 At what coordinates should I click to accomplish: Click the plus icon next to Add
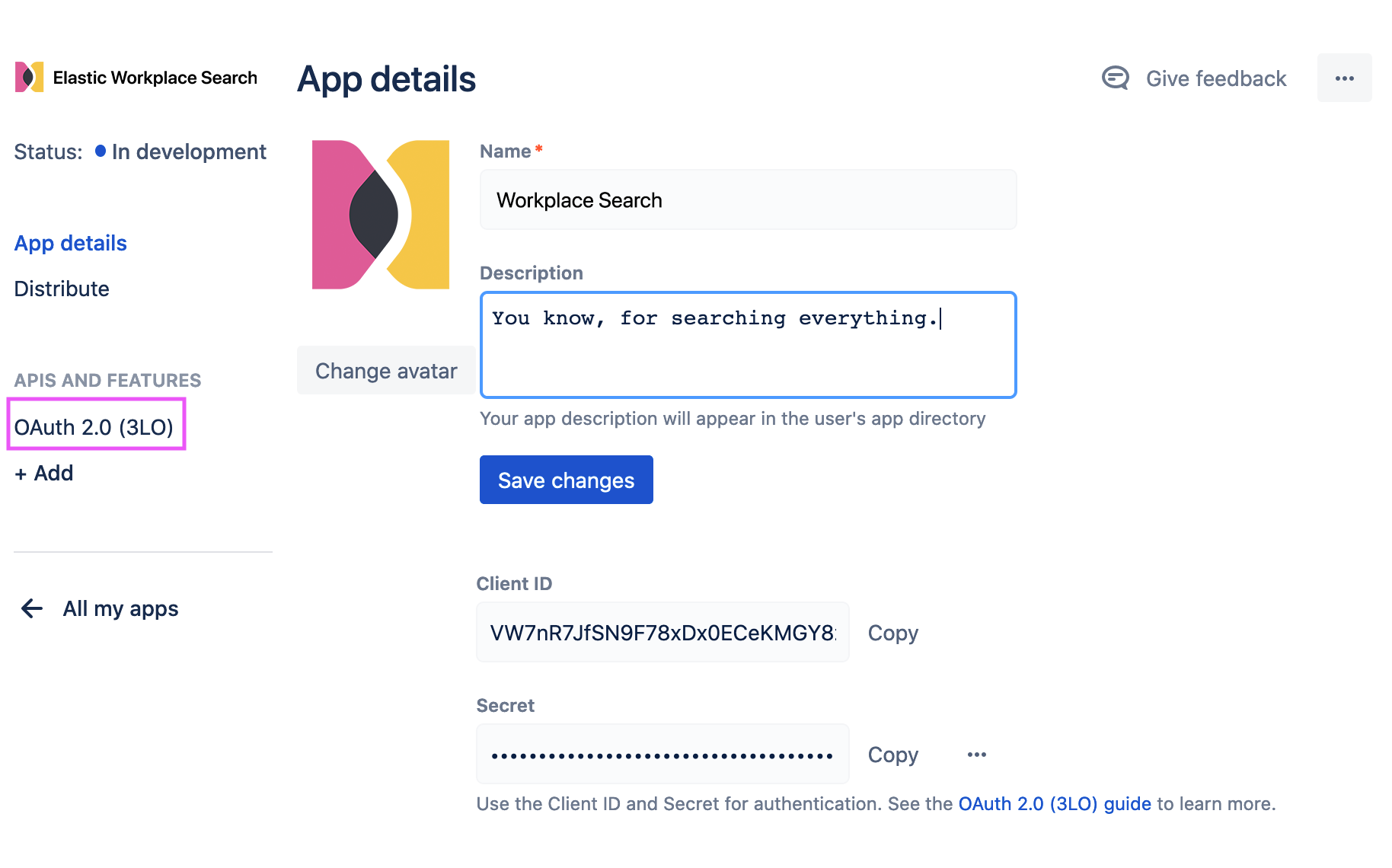tap(21, 474)
